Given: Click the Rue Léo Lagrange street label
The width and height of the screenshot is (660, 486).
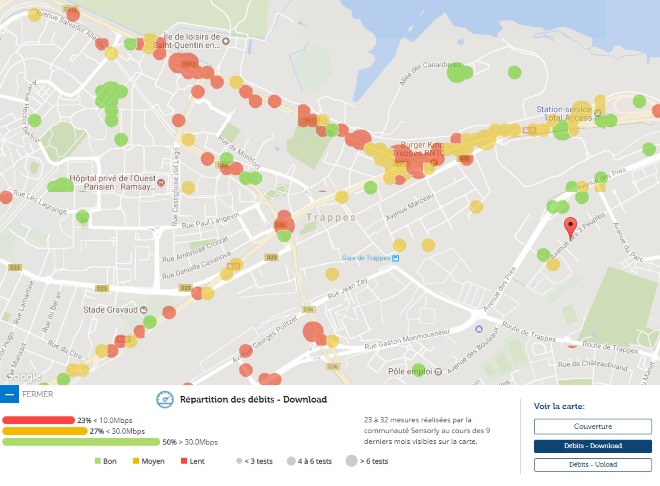Looking at the screenshot, I should pos(40,202).
